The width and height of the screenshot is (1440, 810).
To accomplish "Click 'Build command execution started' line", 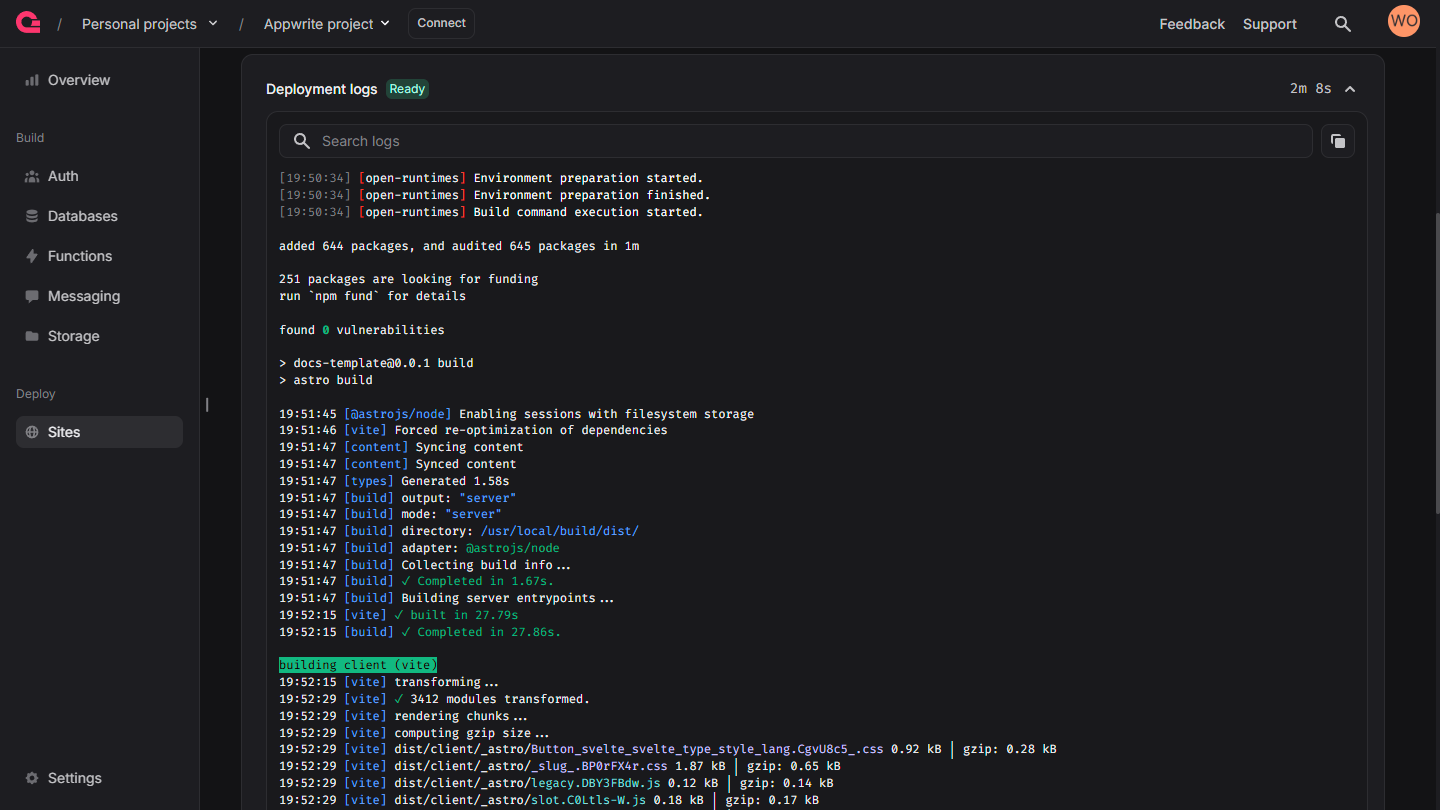I will click(491, 212).
